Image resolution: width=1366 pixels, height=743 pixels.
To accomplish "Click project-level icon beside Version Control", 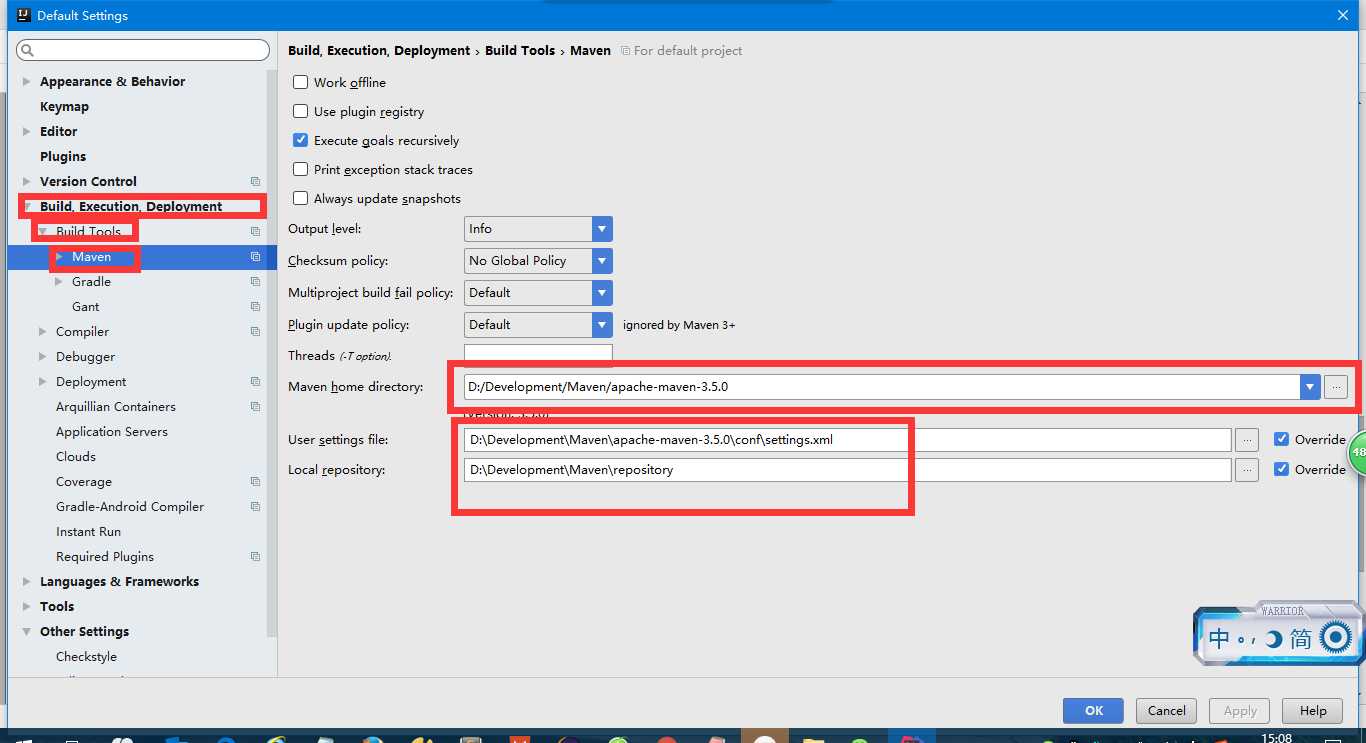I will click(255, 181).
